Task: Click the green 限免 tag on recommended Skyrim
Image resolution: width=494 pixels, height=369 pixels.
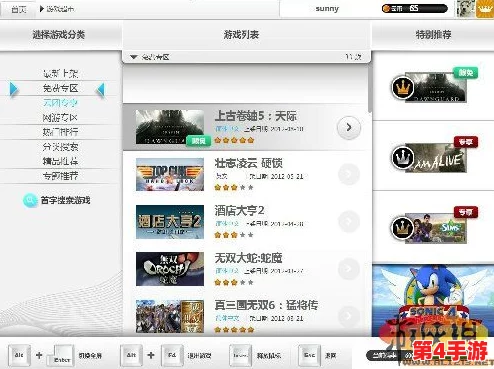Action: click(465, 73)
